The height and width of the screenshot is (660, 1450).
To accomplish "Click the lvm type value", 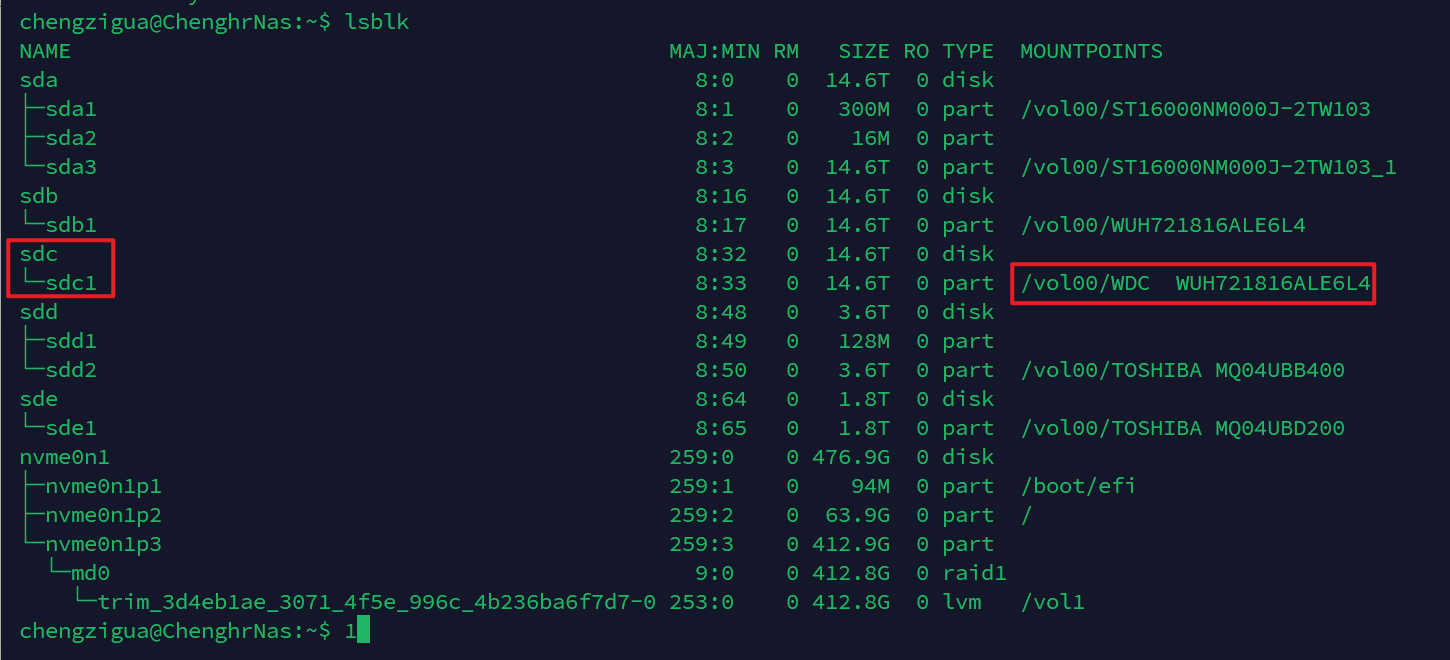I will click(x=961, y=602).
